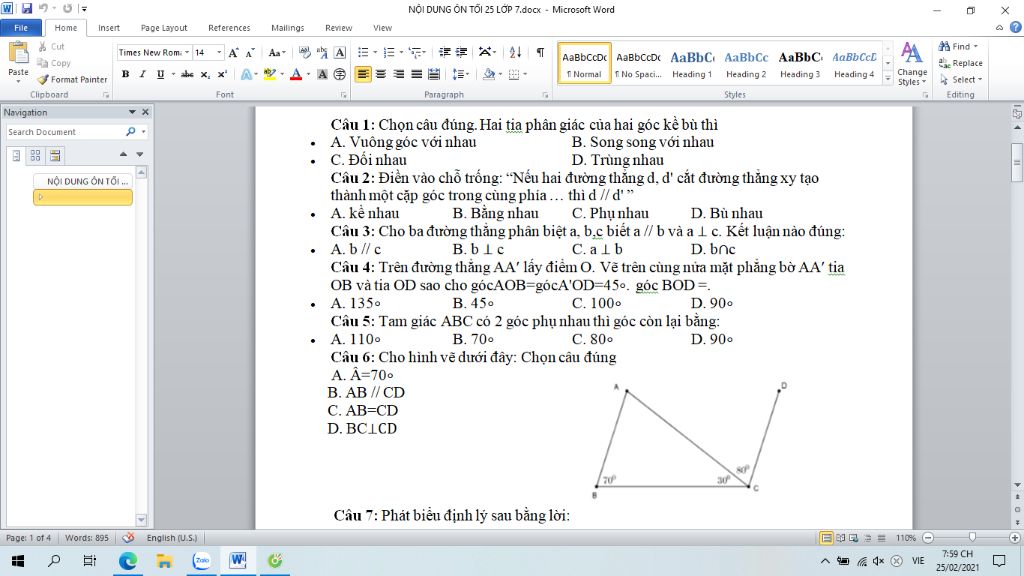Open Microsoft Edge from the taskbar
Viewport: 1024px width, 576px height.
pos(128,560)
